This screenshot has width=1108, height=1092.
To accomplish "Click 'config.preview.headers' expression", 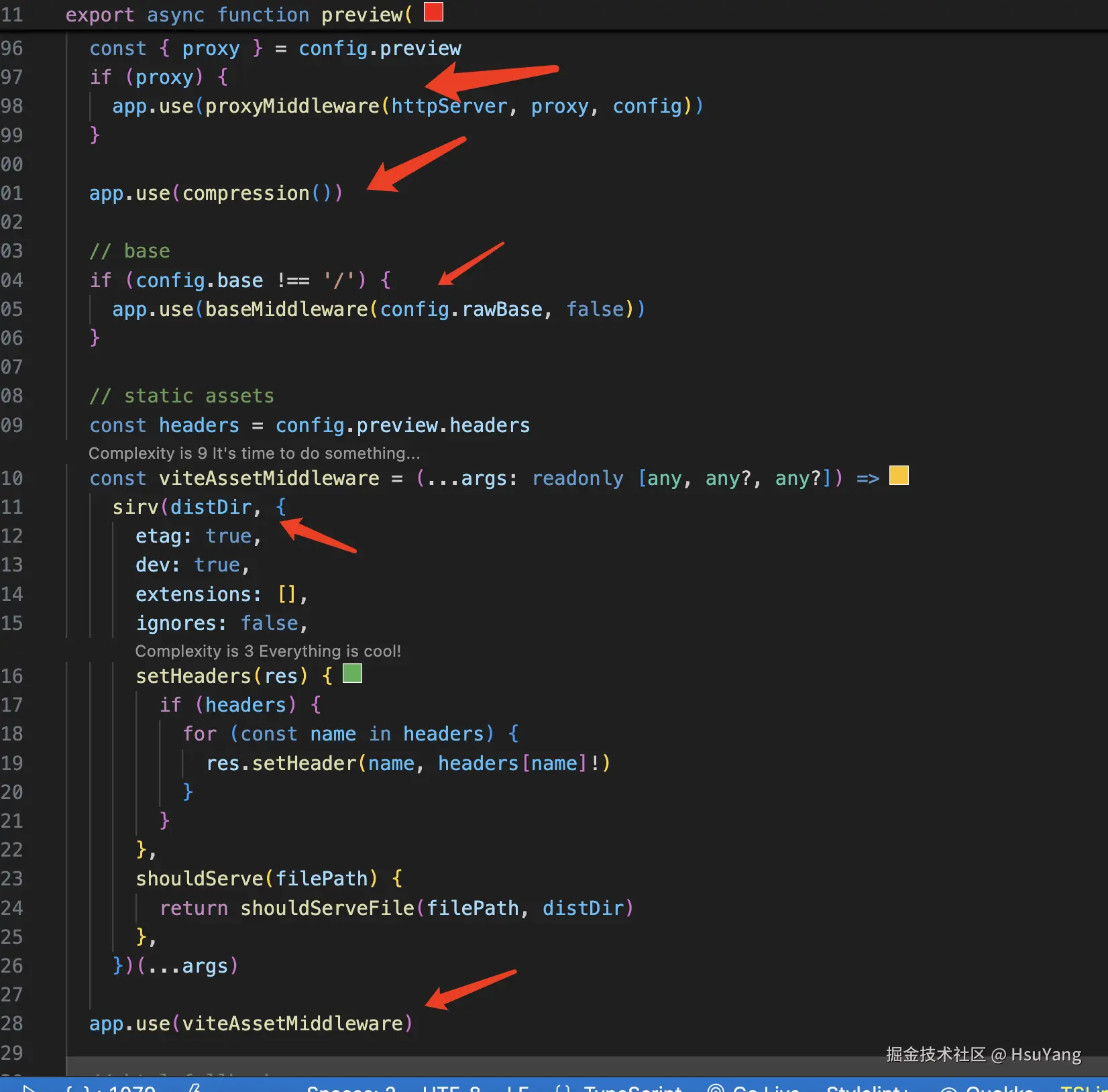I will pyautogui.click(x=402, y=425).
